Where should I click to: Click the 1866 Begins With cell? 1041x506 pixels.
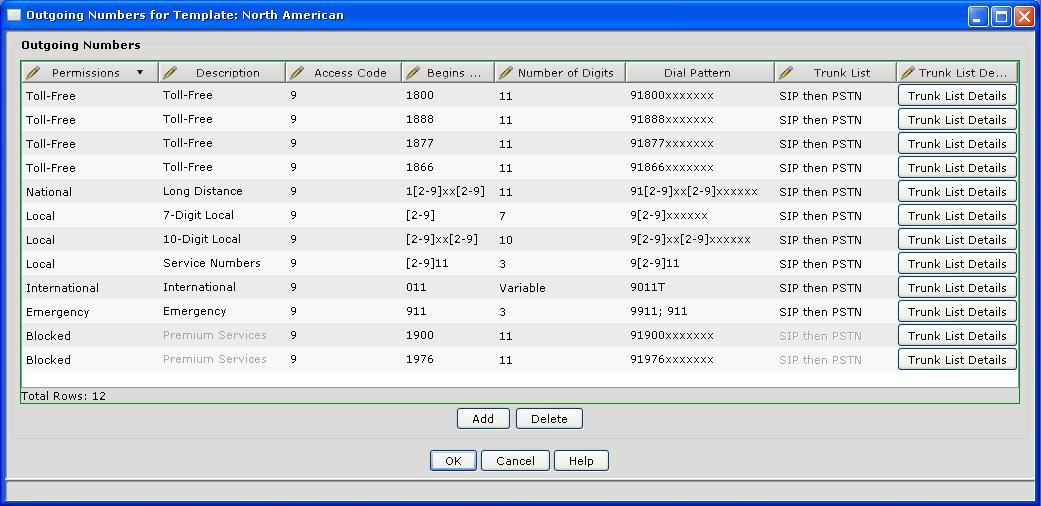(448, 167)
